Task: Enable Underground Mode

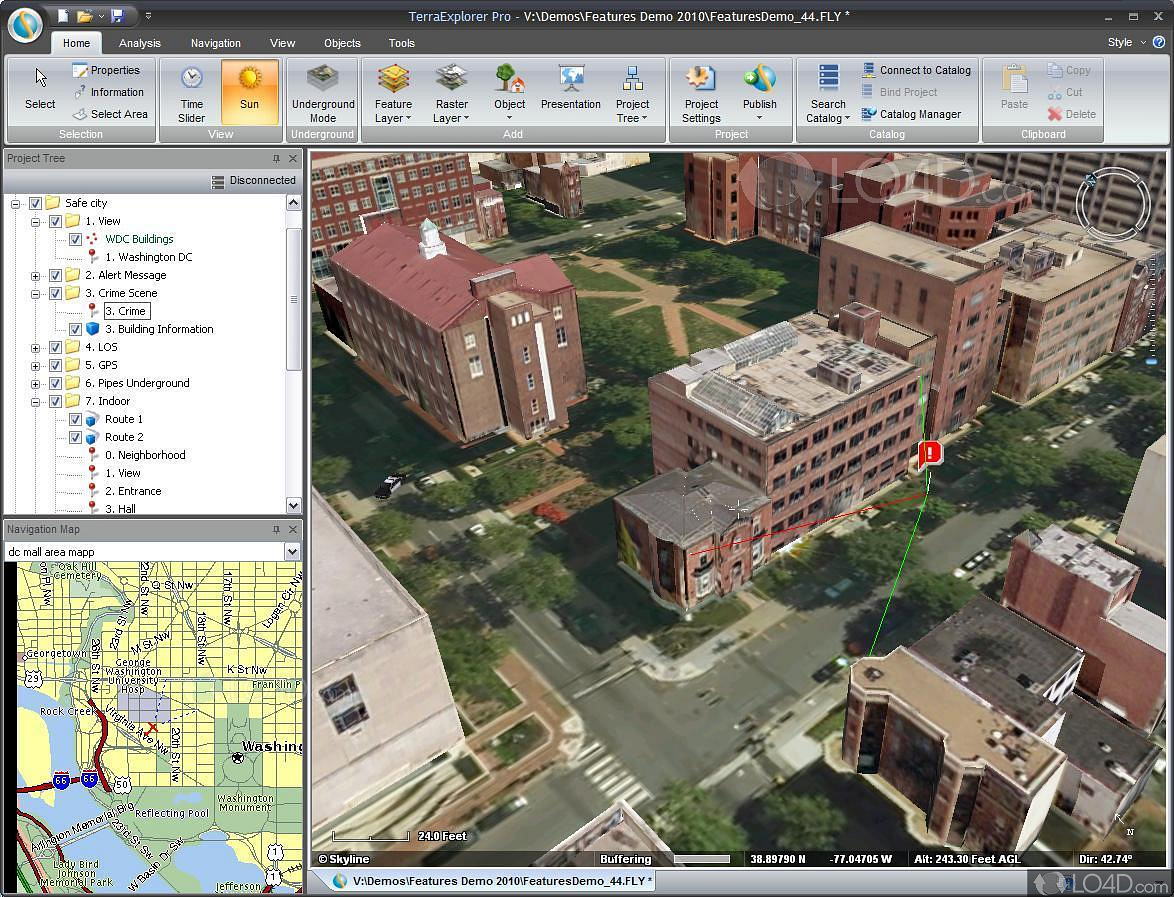Action: point(322,92)
